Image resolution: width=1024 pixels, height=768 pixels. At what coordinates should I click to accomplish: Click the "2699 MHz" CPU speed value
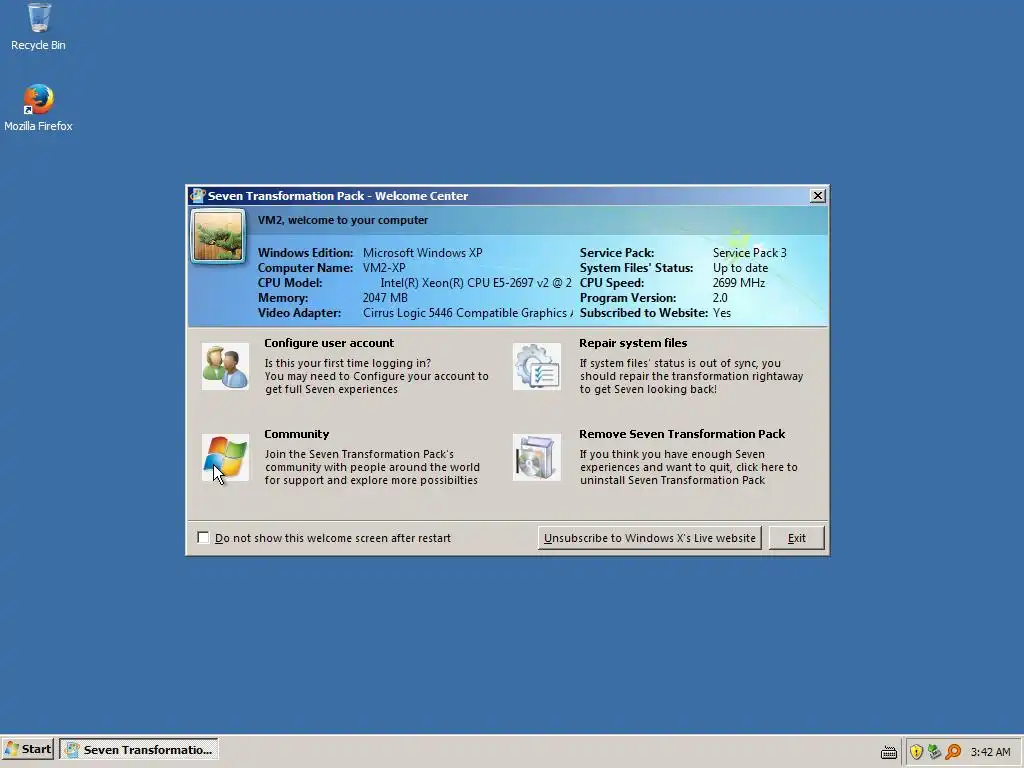pyautogui.click(x=739, y=283)
